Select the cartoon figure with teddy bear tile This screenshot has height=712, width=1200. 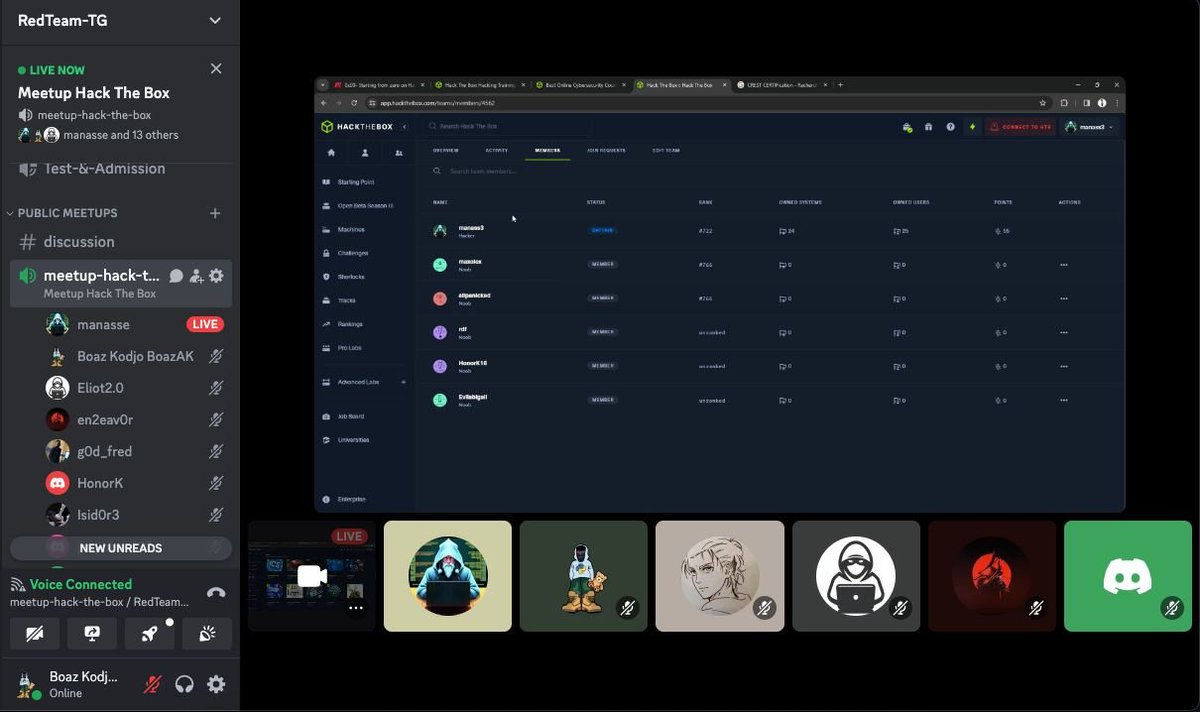(x=584, y=576)
